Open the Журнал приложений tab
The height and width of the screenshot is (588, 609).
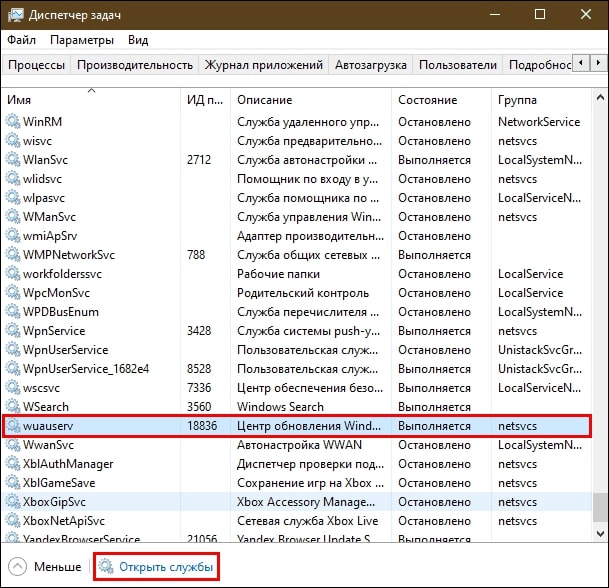[x=264, y=64]
